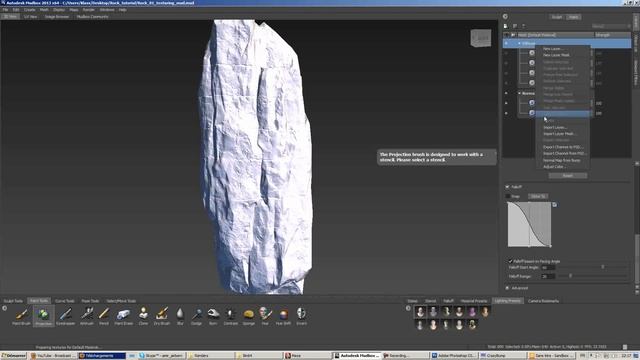The image size is (640, 360).
Task: Open the Paint Tools tray menu button
Action: click(4, 308)
